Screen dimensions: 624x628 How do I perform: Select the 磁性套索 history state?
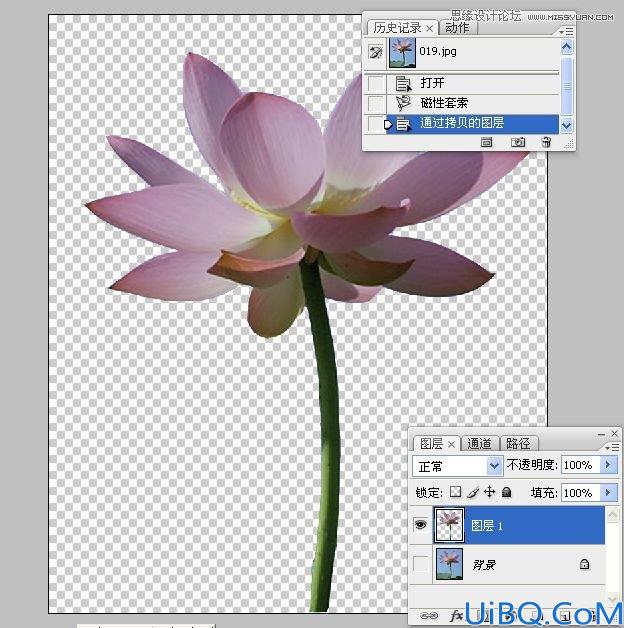coord(472,103)
